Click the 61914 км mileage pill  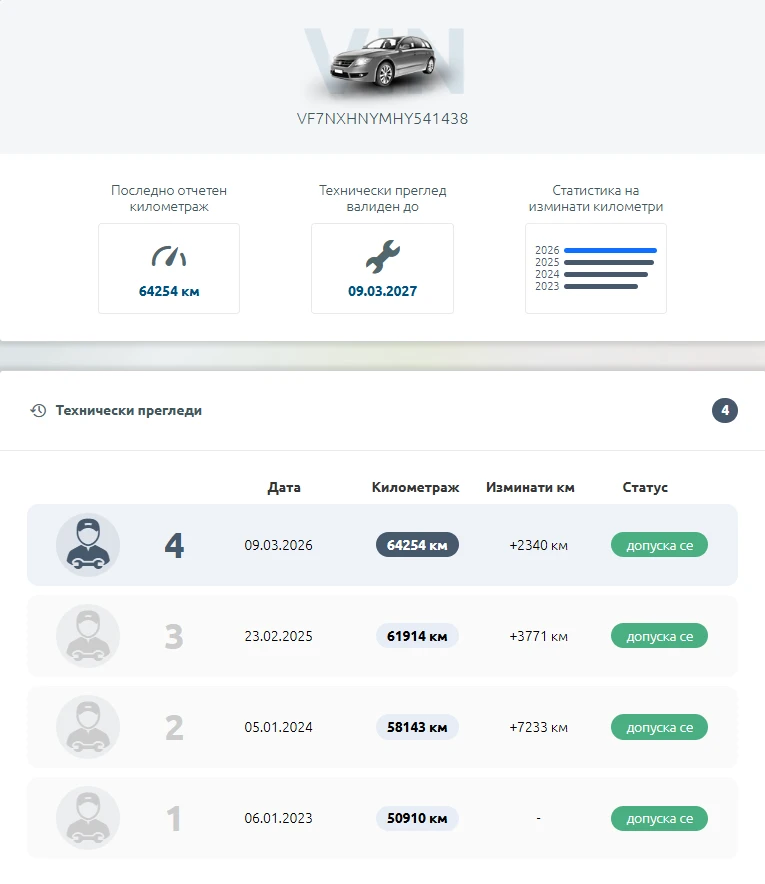[x=417, y=636]
